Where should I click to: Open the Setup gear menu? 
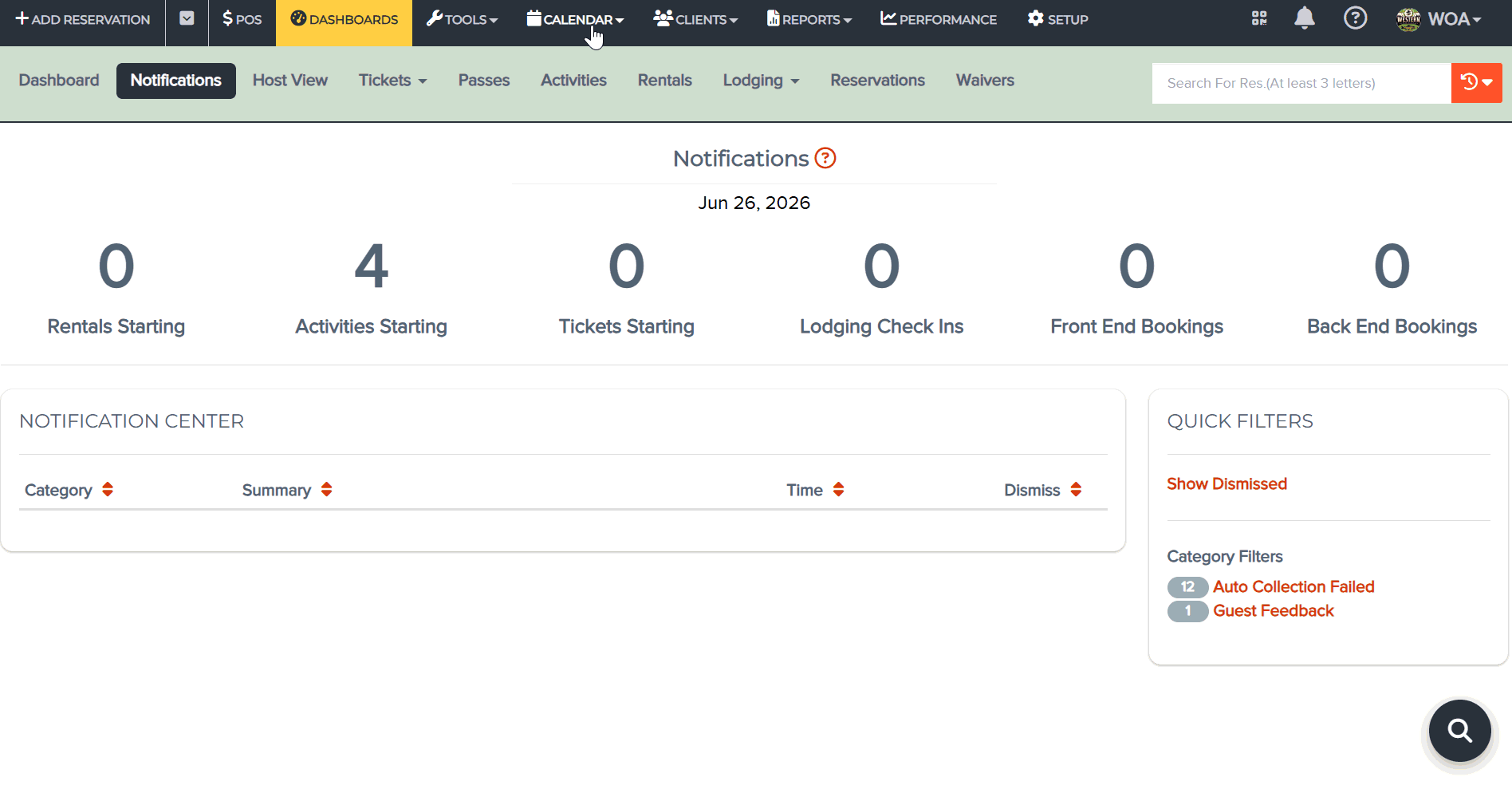click(x=1058, y=19)
